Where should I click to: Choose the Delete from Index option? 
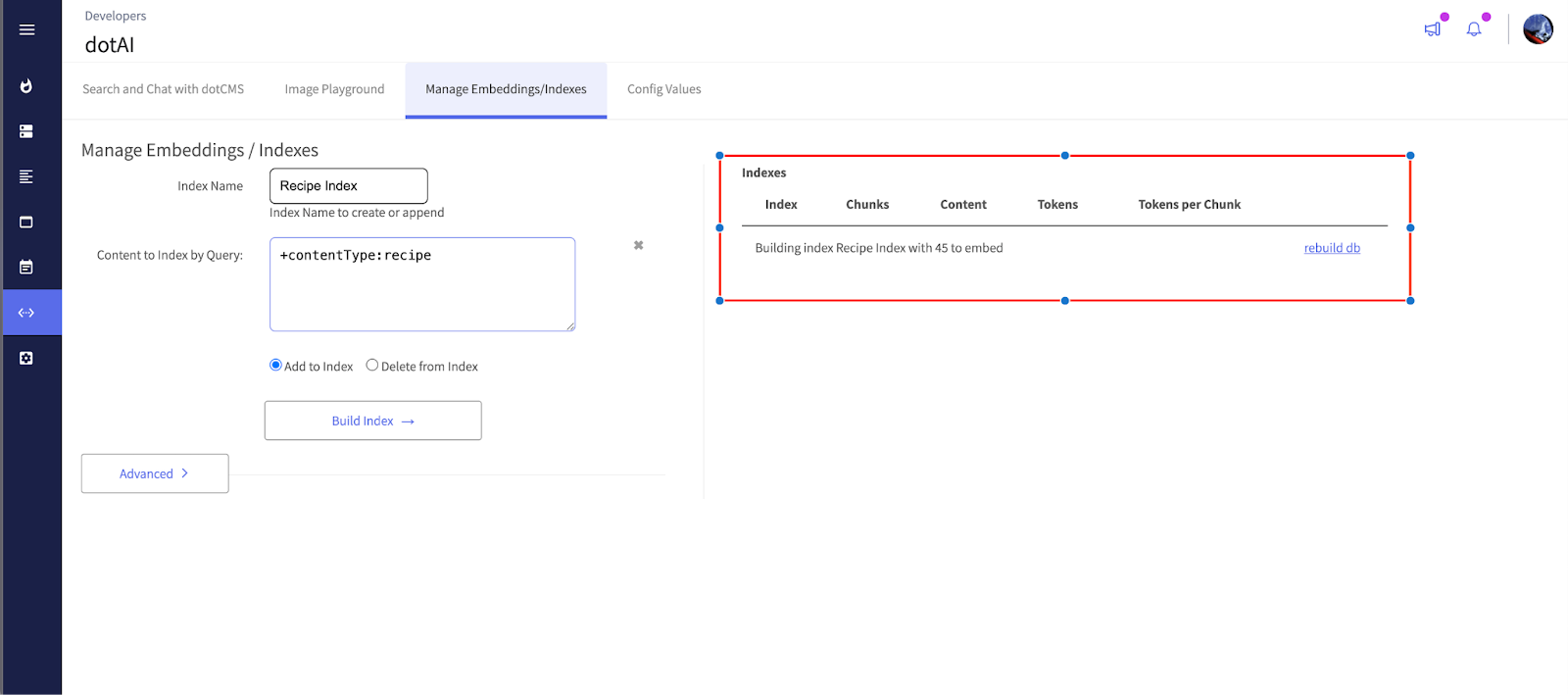(x=372, y=365)
